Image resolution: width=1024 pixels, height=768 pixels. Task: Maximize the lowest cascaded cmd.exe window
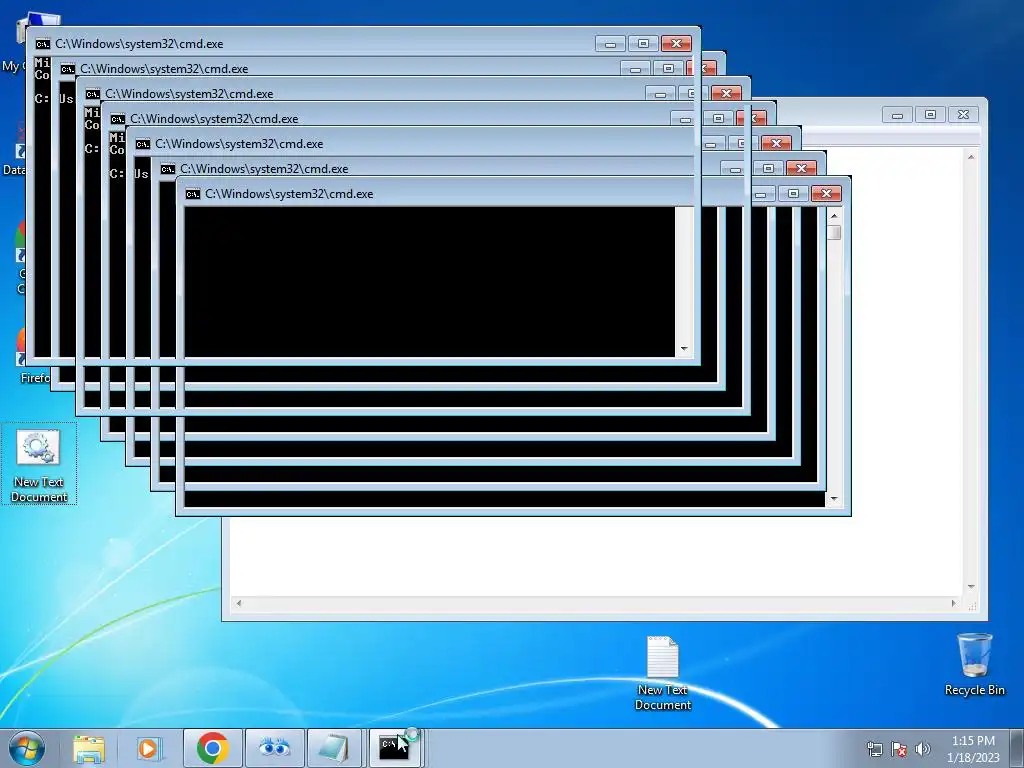[793, 193]
